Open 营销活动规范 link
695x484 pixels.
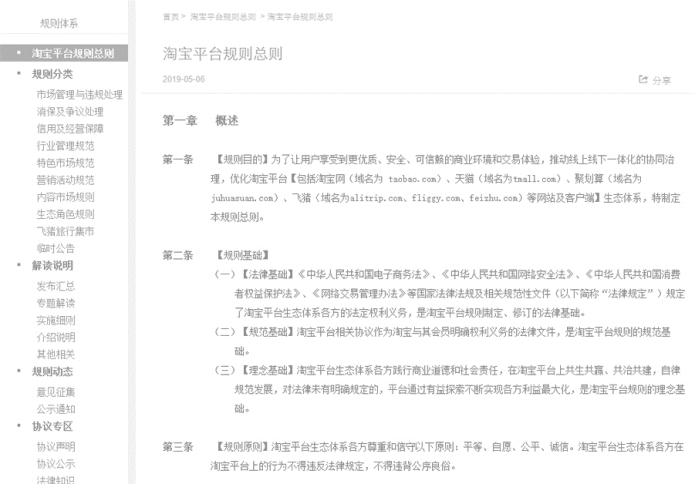pyautogui.click(x=66, y=180)
